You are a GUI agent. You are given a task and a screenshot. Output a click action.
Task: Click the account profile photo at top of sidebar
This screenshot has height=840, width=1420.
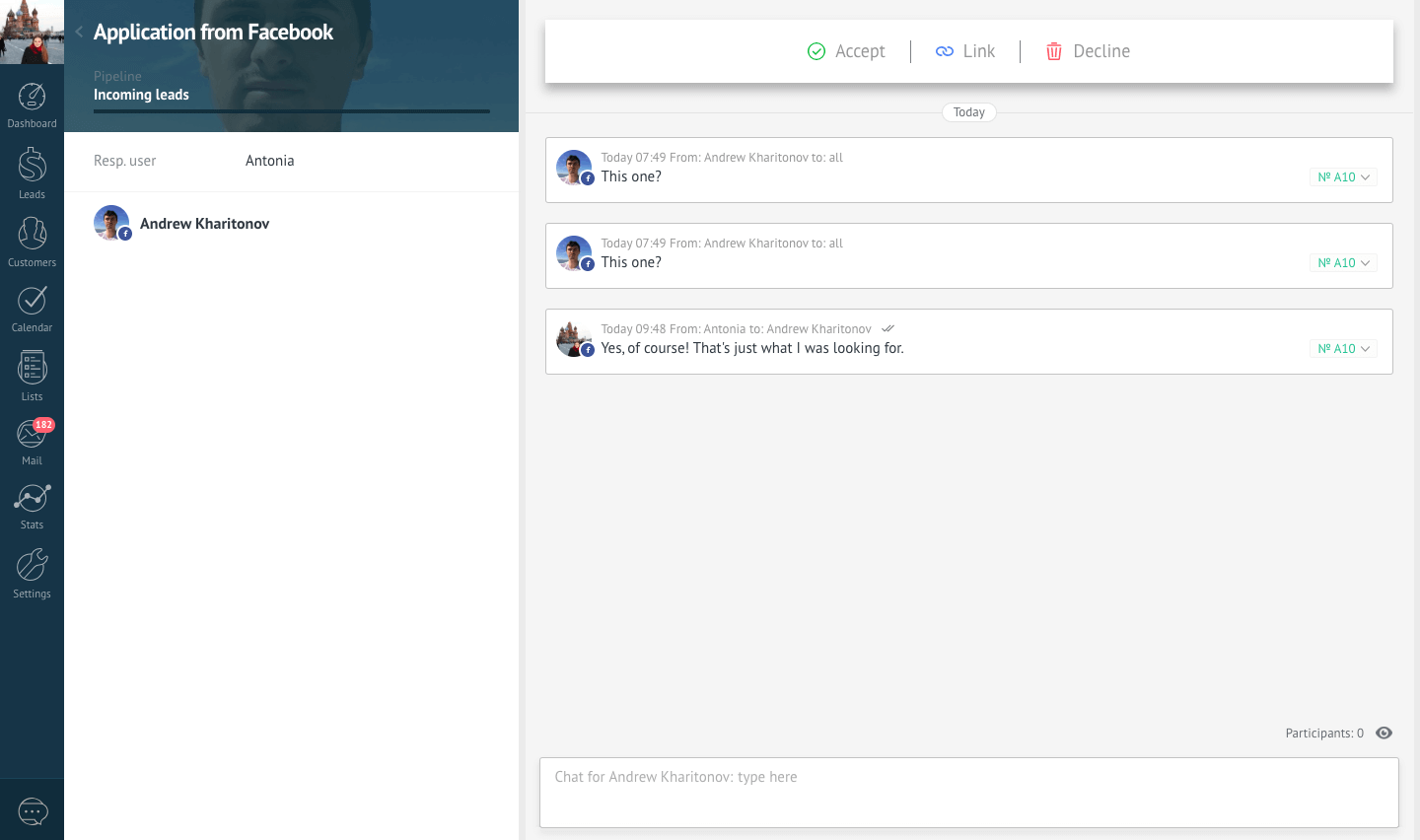click(x=32, y=32)
